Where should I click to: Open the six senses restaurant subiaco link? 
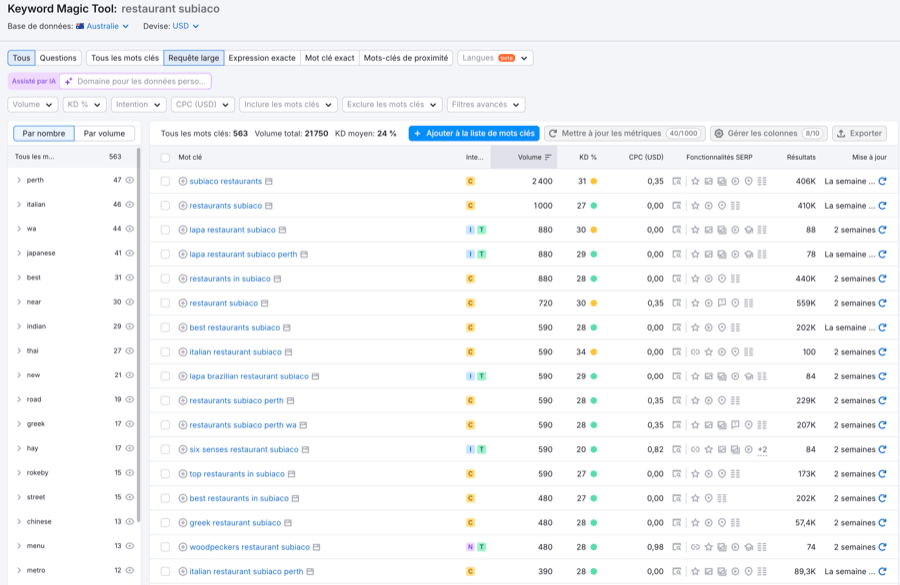point(244,450)
